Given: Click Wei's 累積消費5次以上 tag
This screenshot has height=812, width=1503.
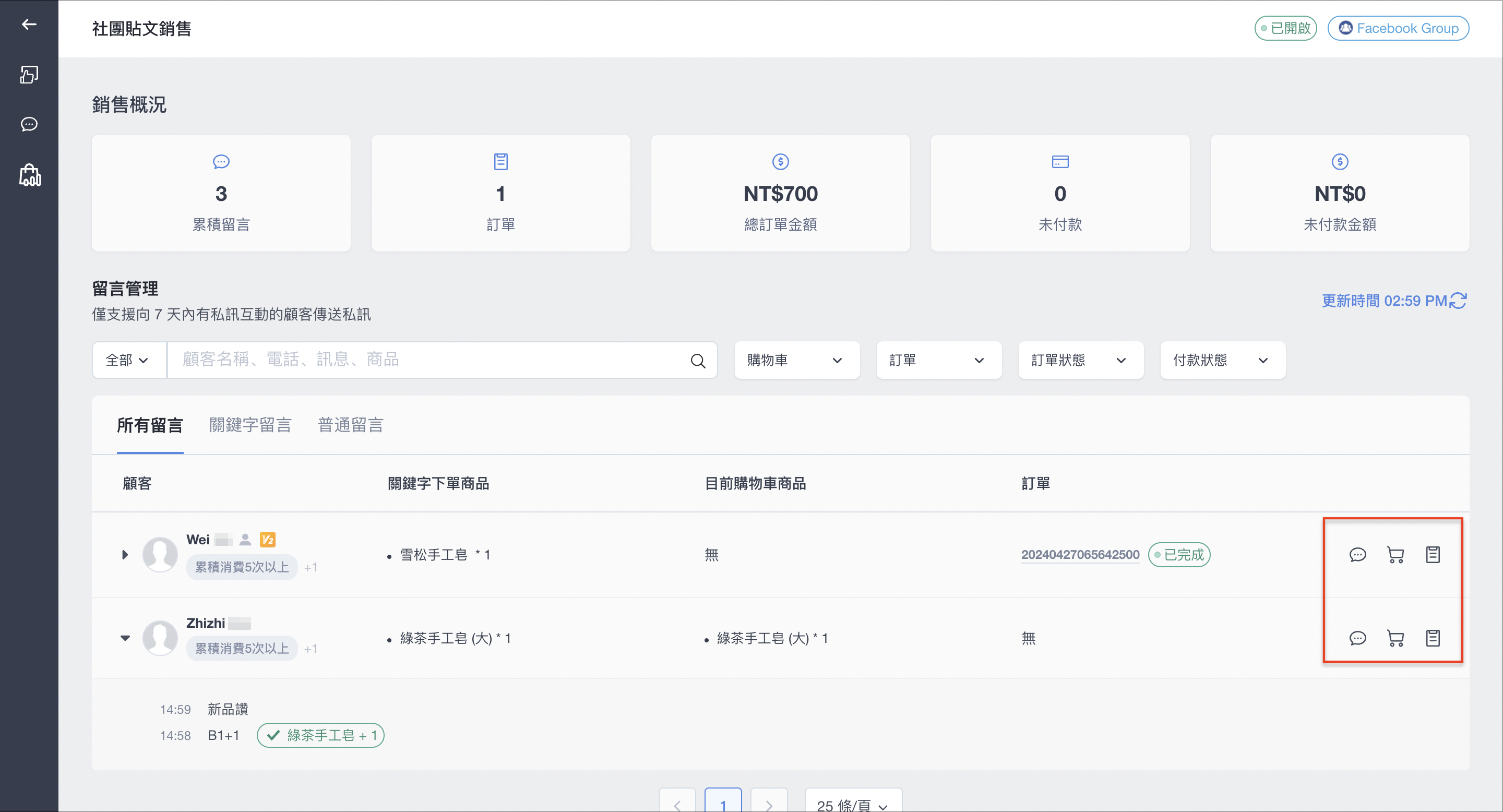Looking at the screenshot, I should coord(242,567).
